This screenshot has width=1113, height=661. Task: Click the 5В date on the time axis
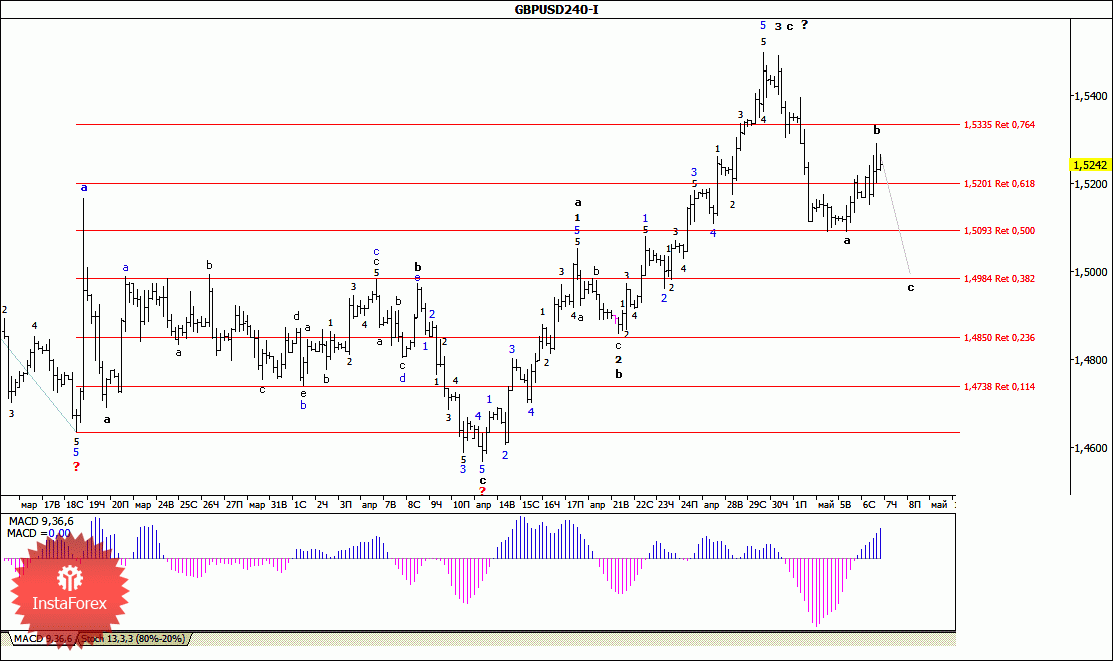[845, 505]
